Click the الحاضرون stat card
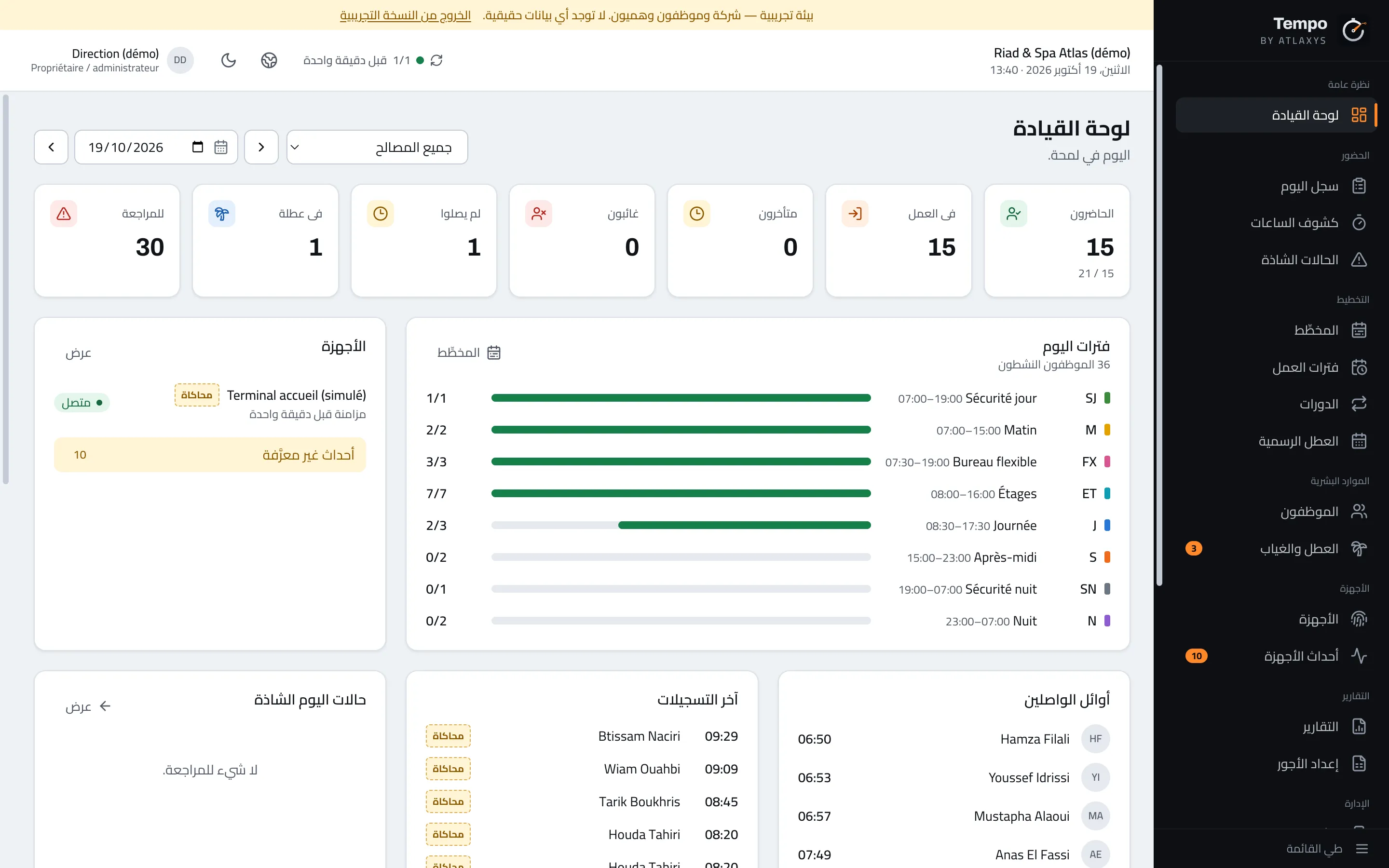 pos(1057,241)
